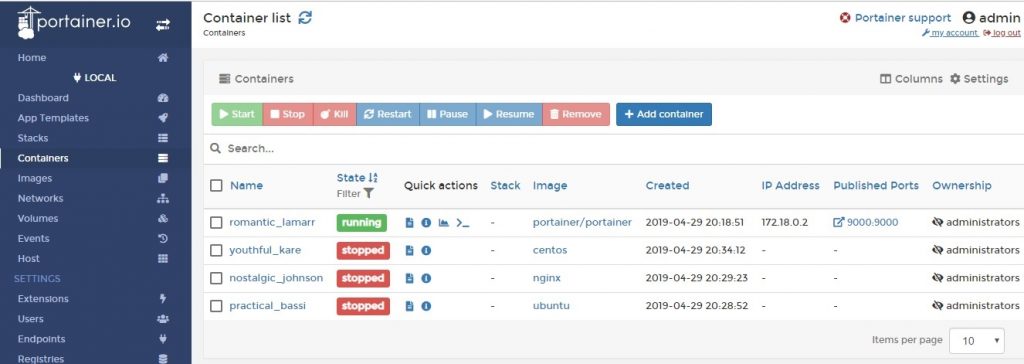Click the Networks sitemap icon

point(163,199)
